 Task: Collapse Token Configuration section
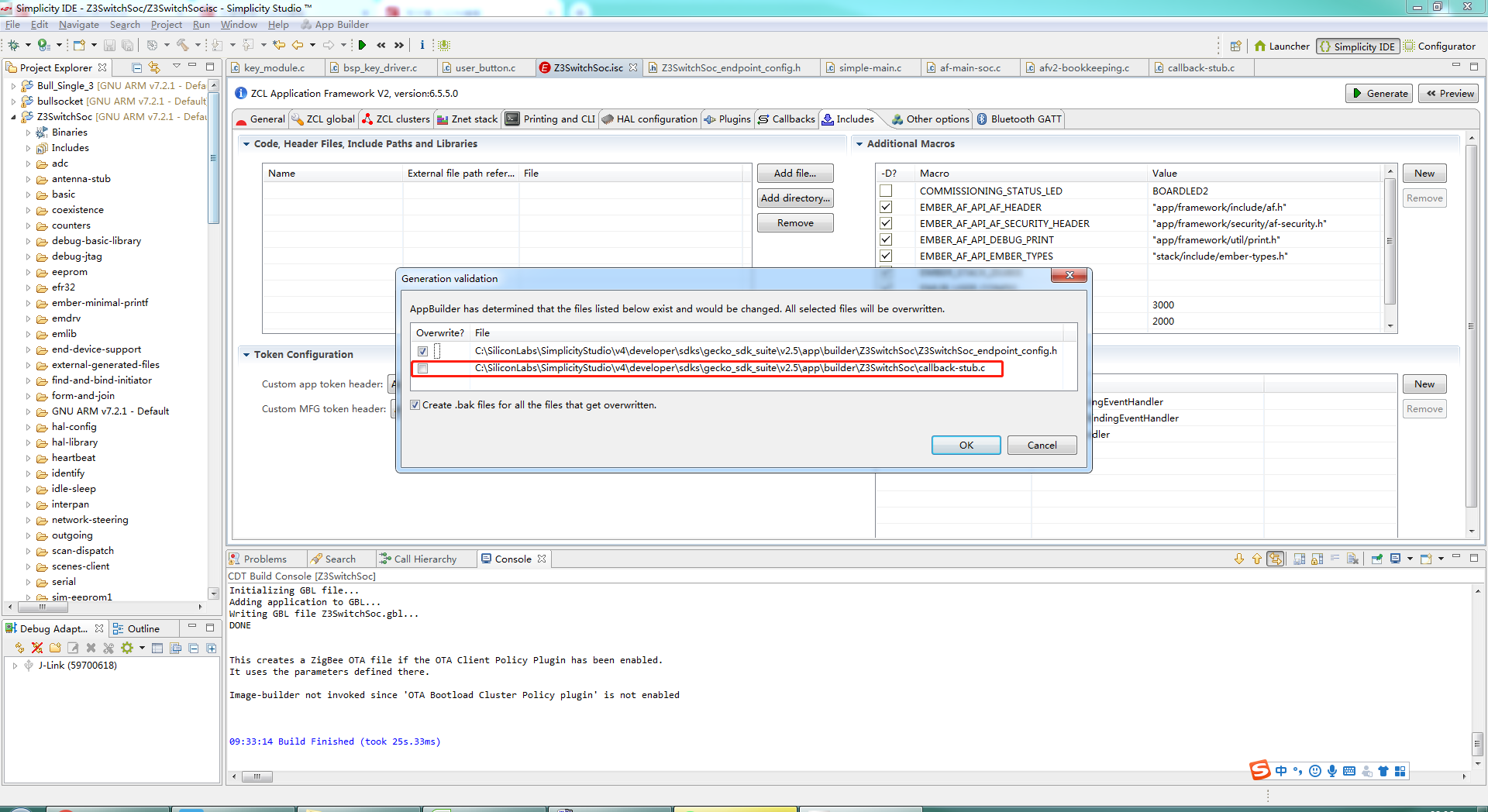[246, 354]
